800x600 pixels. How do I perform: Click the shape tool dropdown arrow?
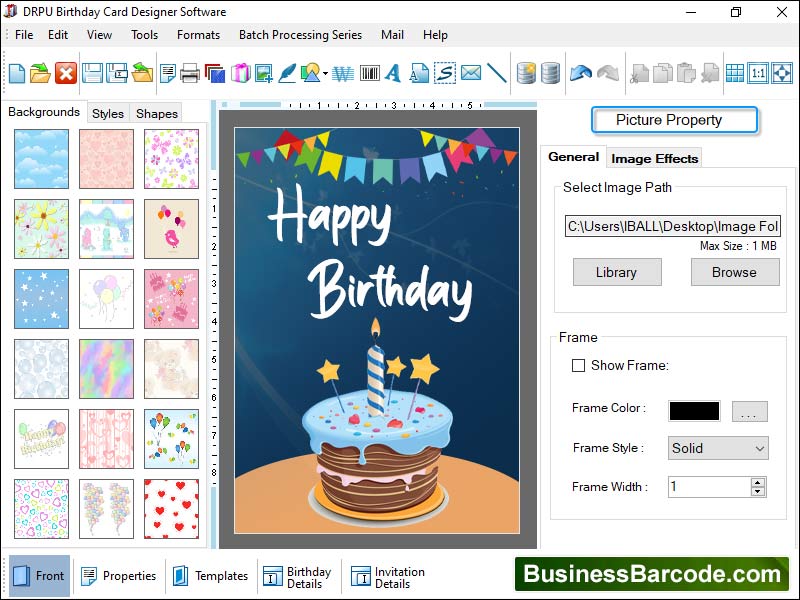(323, 72)
